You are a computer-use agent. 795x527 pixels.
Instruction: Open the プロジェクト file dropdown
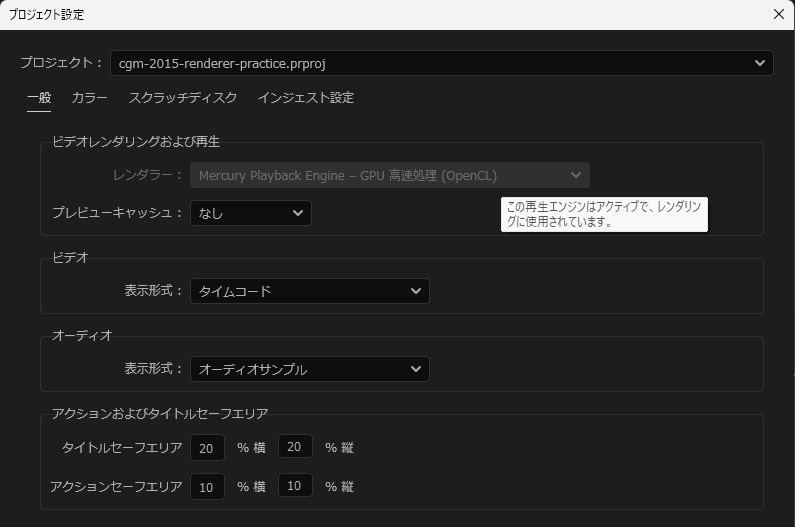pyautogui.click(x=442, y=63)
